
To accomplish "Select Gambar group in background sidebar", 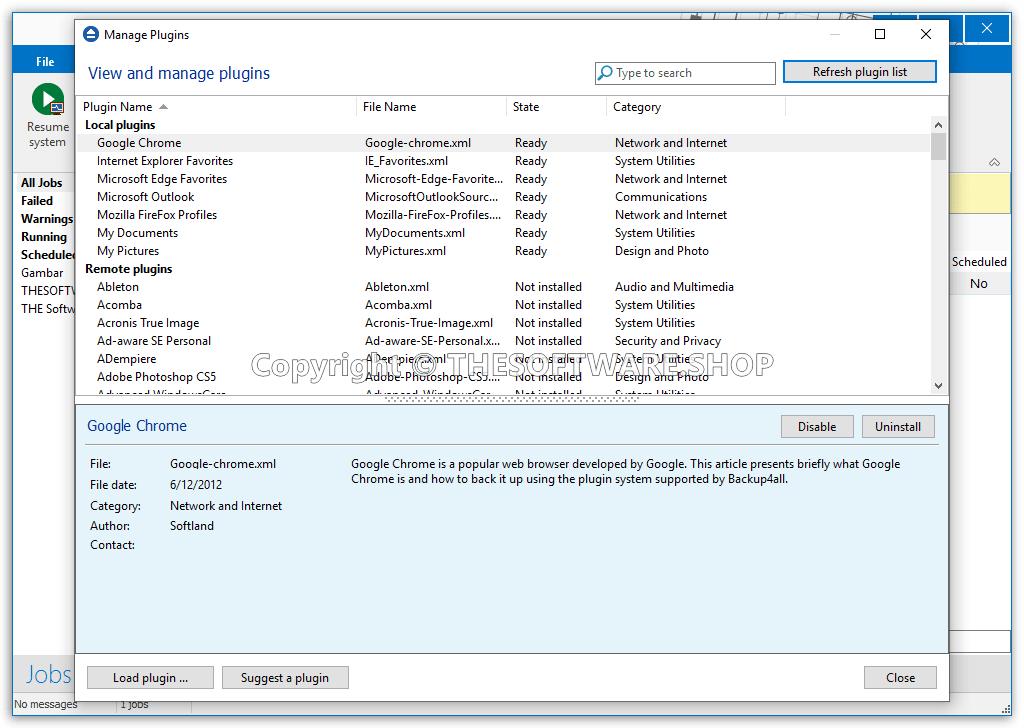I will [42, 273].
